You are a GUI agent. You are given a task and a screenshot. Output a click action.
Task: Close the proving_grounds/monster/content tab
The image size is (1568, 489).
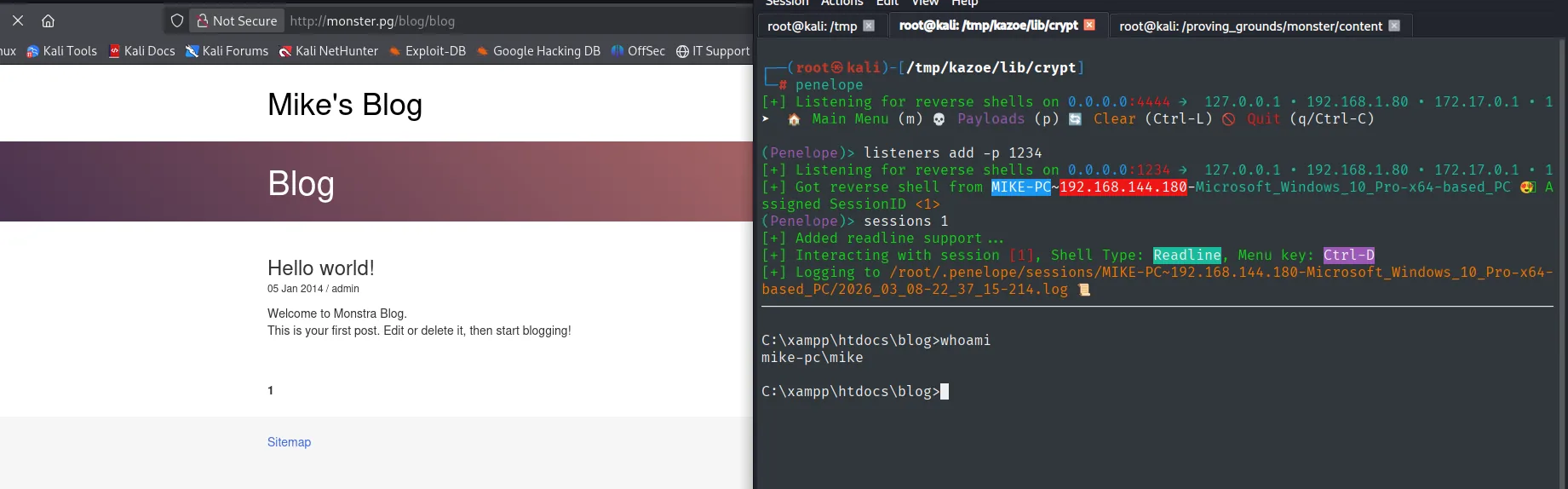(1394, 26)
